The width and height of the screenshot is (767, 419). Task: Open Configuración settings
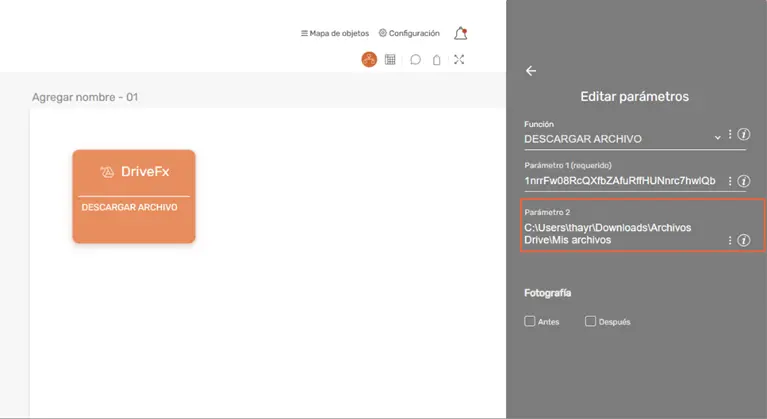[x=409, y=33]
